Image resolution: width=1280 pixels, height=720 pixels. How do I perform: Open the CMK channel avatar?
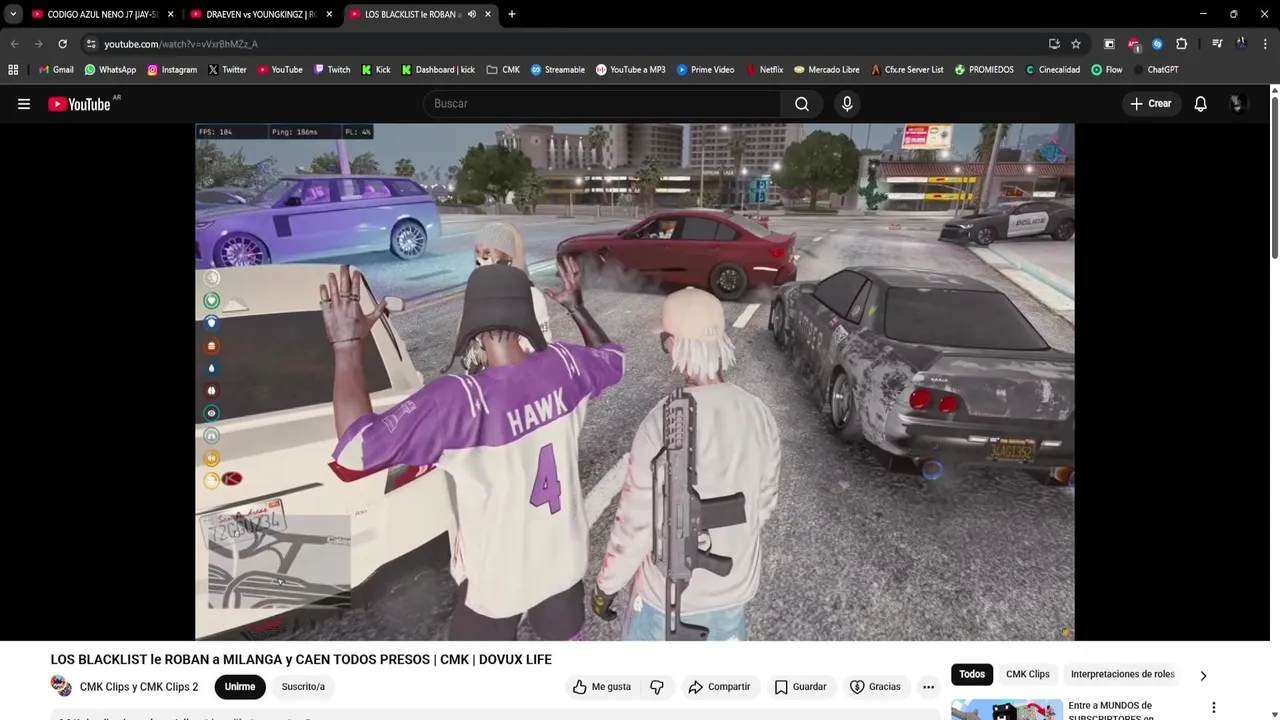tap(61, 686)
